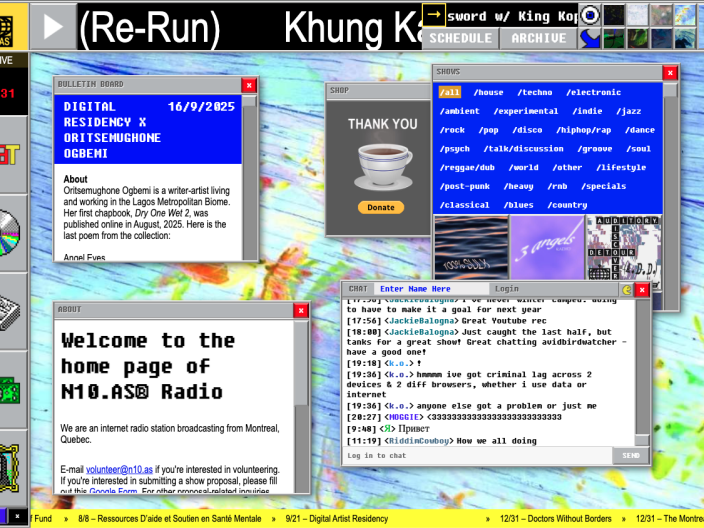
Task: Select the blue circle target icon
Action: [x=590, y=14]
